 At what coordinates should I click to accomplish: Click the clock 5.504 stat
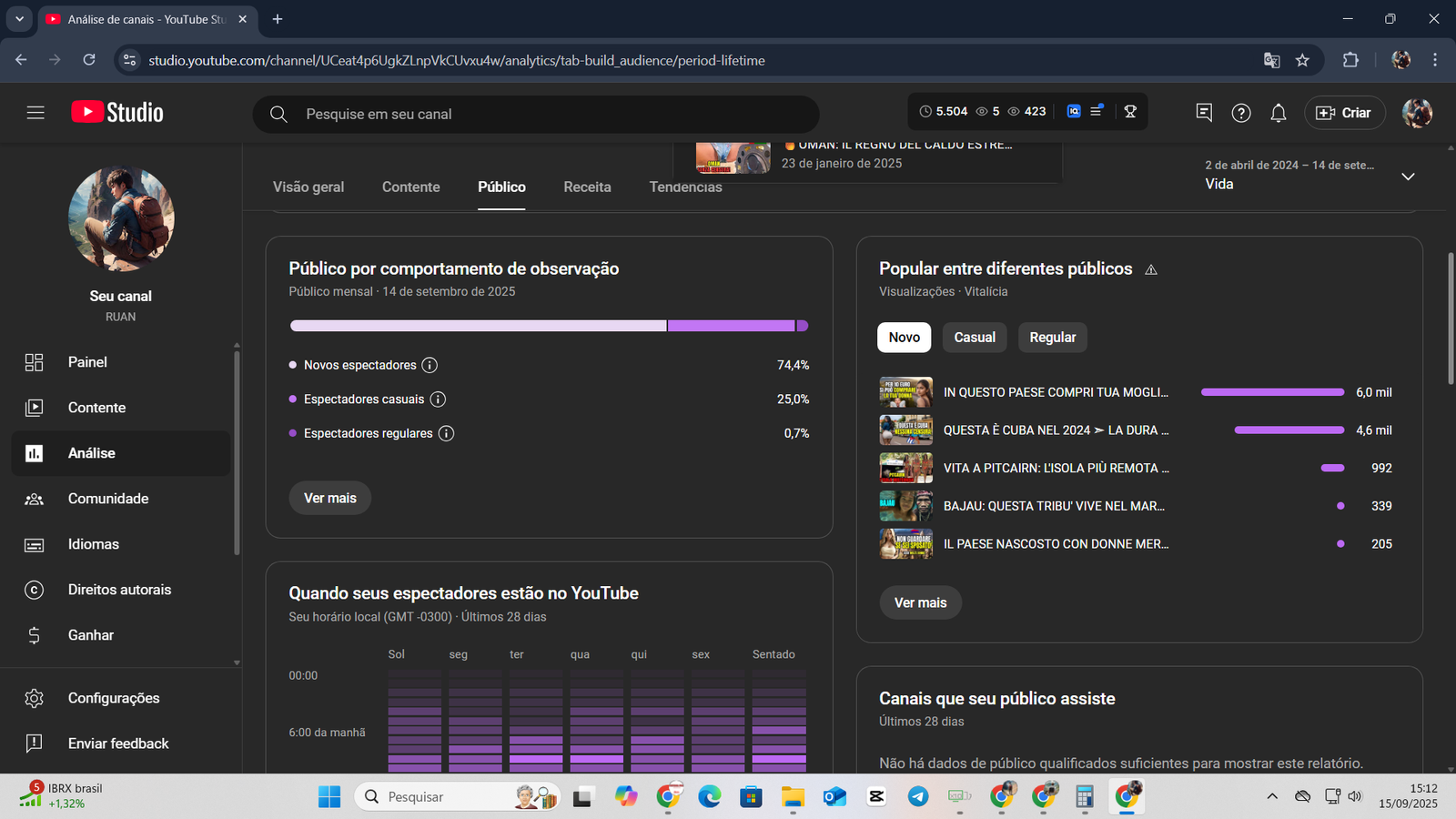(x=944, y=111)
